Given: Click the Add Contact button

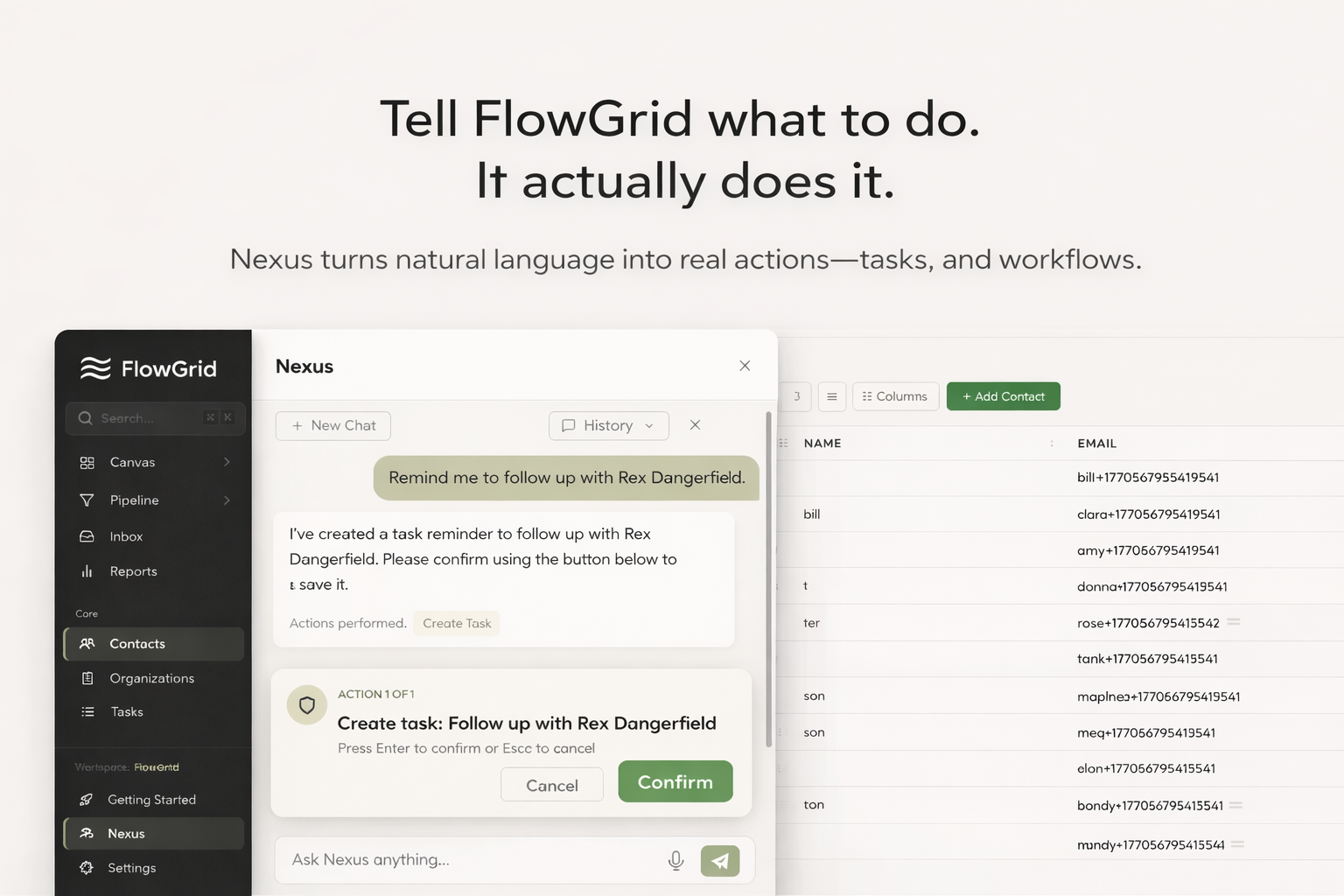Looking at the screenshot, I should click(1003, 396).
